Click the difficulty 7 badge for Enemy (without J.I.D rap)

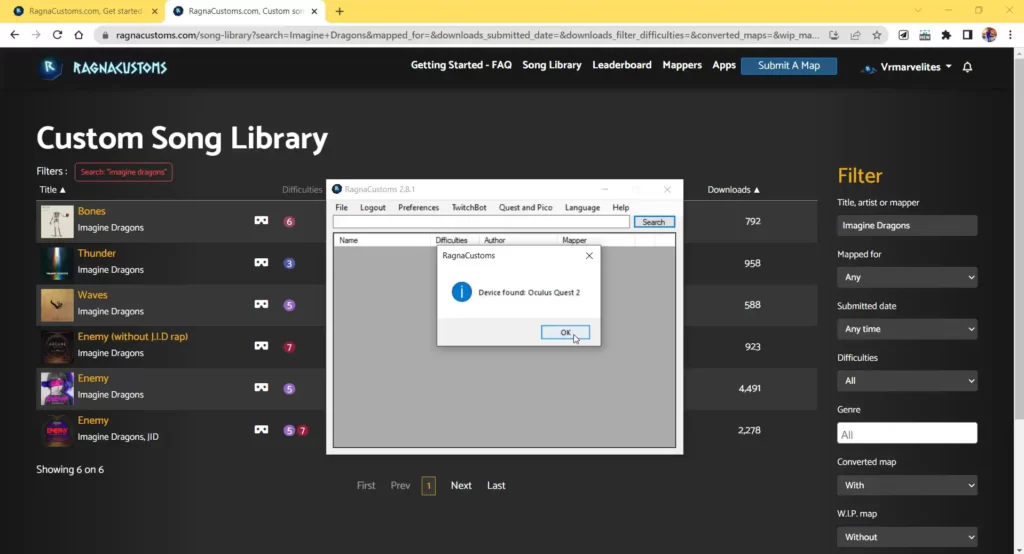tap(289, 347)
